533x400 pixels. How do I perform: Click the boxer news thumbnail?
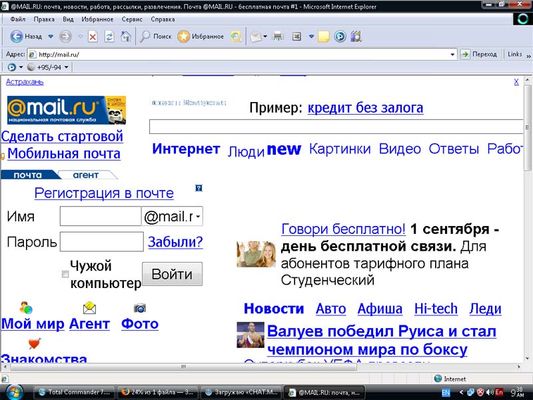[x=250, y=335]
